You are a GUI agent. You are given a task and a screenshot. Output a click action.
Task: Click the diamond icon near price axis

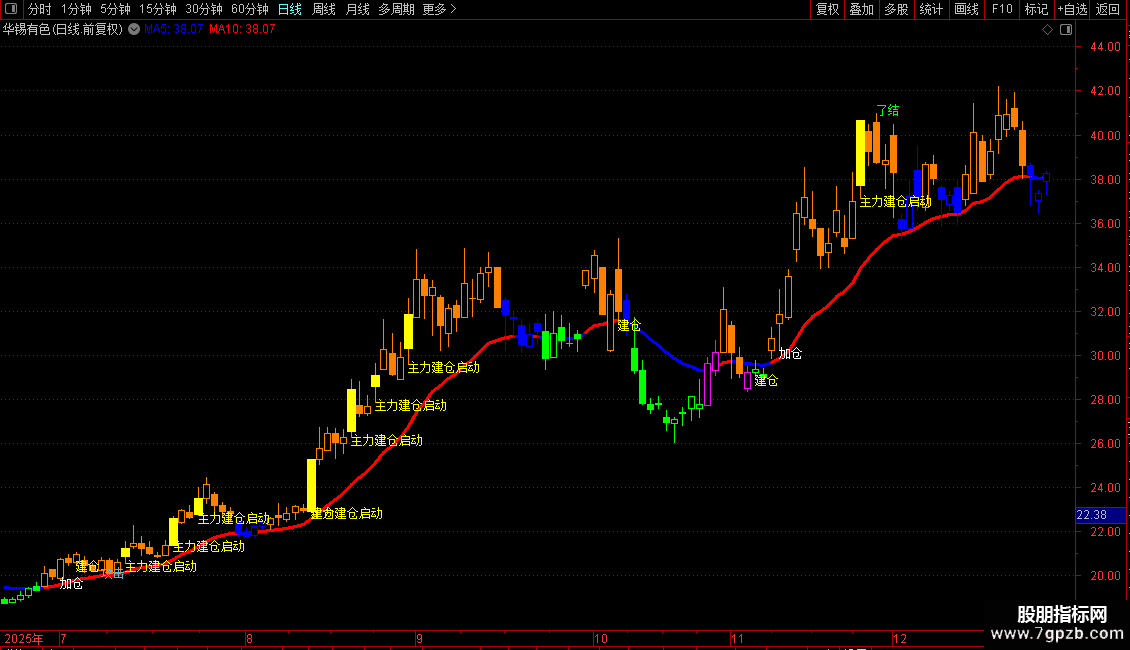click(x=1048, y=30)
